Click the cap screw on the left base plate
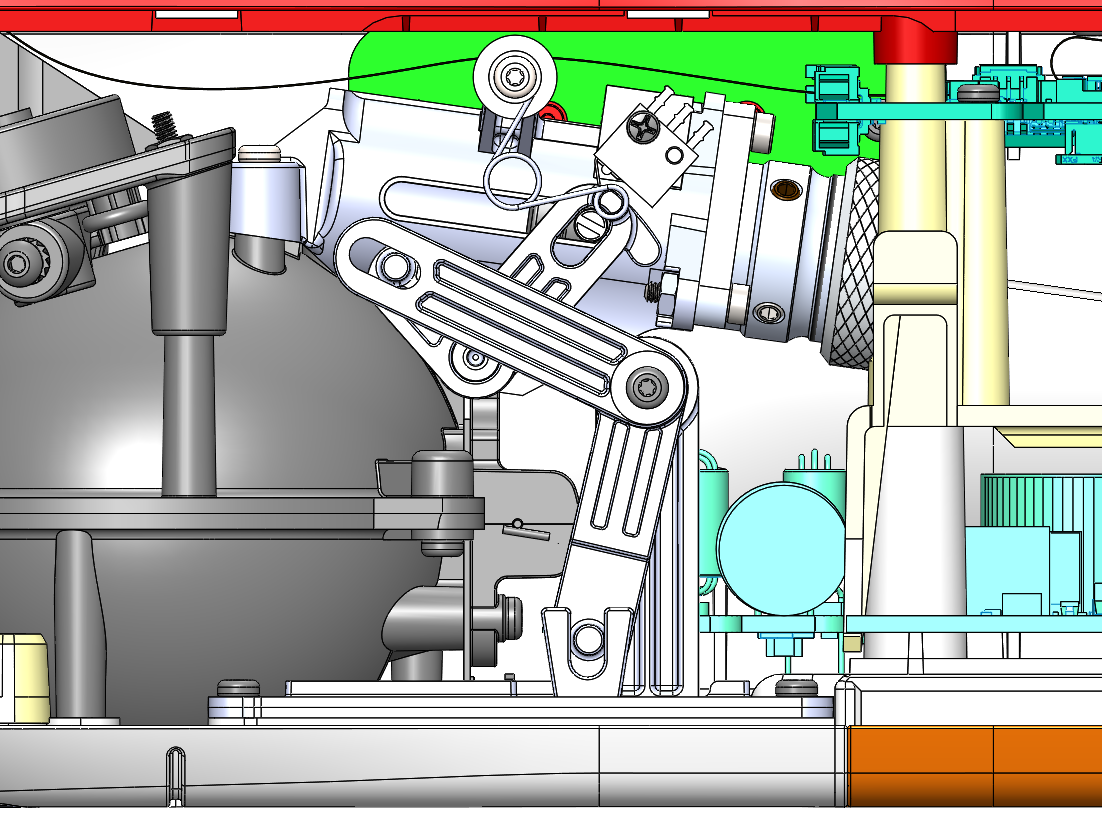Screen dimensions: 1102x814 [238, 687]
